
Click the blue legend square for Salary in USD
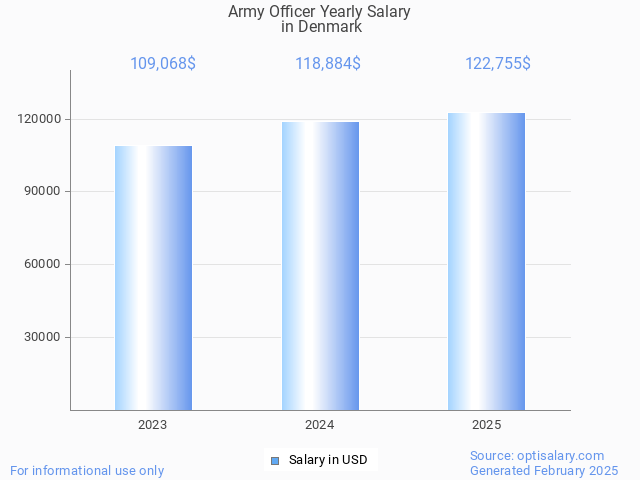pyautogui.click(x=275, y=461)
